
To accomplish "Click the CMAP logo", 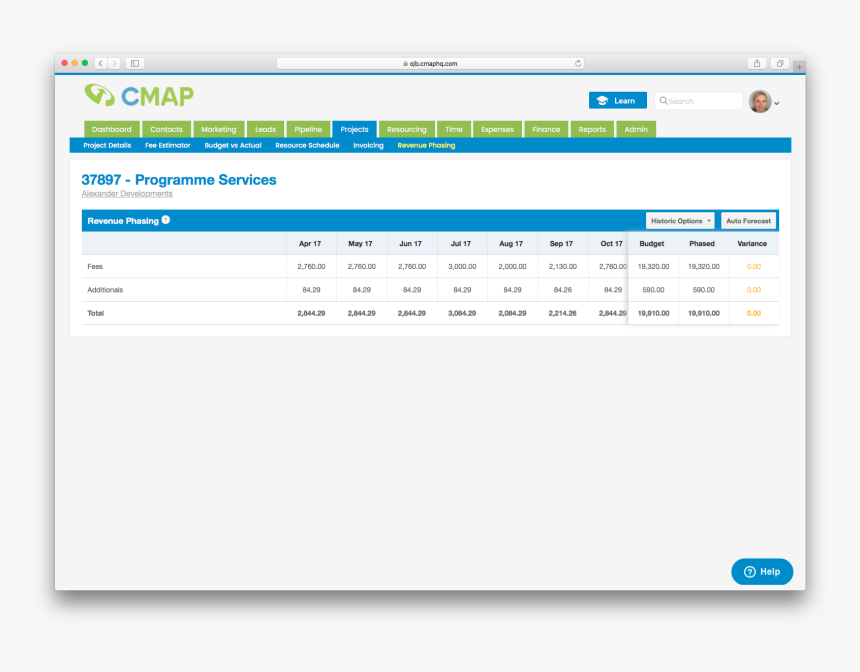I will click(x=139, y=96).
